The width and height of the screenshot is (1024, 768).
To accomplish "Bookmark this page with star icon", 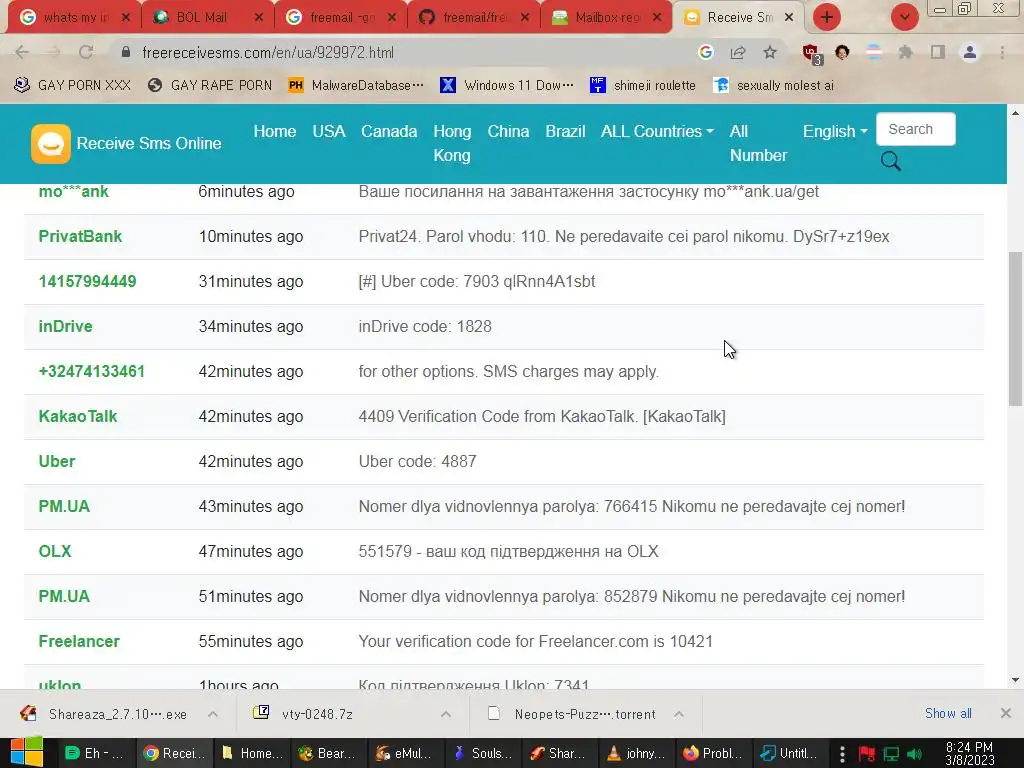I will 770,52.
